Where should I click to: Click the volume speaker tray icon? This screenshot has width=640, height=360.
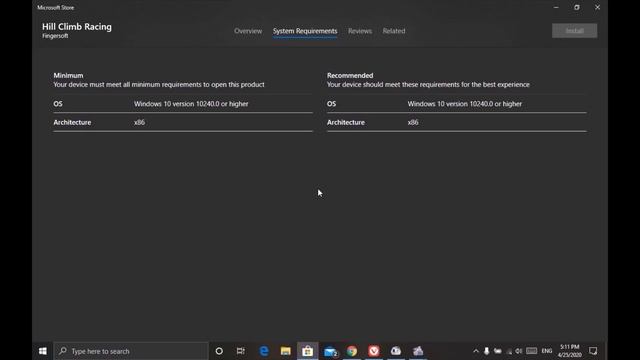[x=519, y=351]
